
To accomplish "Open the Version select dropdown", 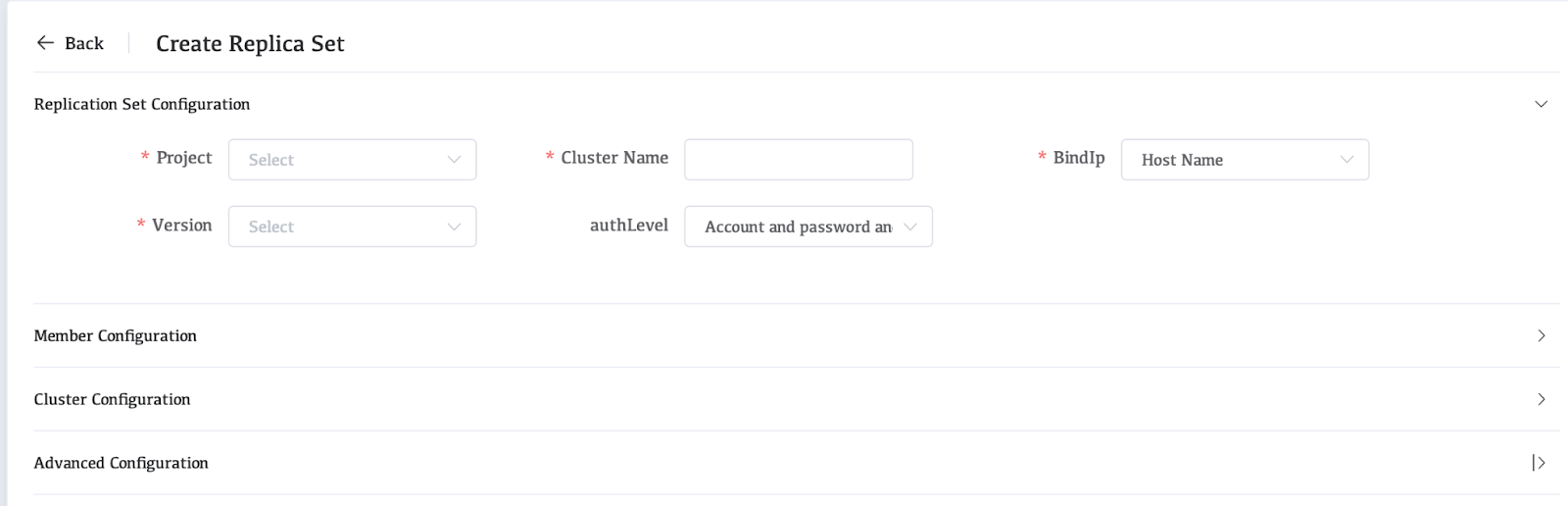I will tap(338, 227).
